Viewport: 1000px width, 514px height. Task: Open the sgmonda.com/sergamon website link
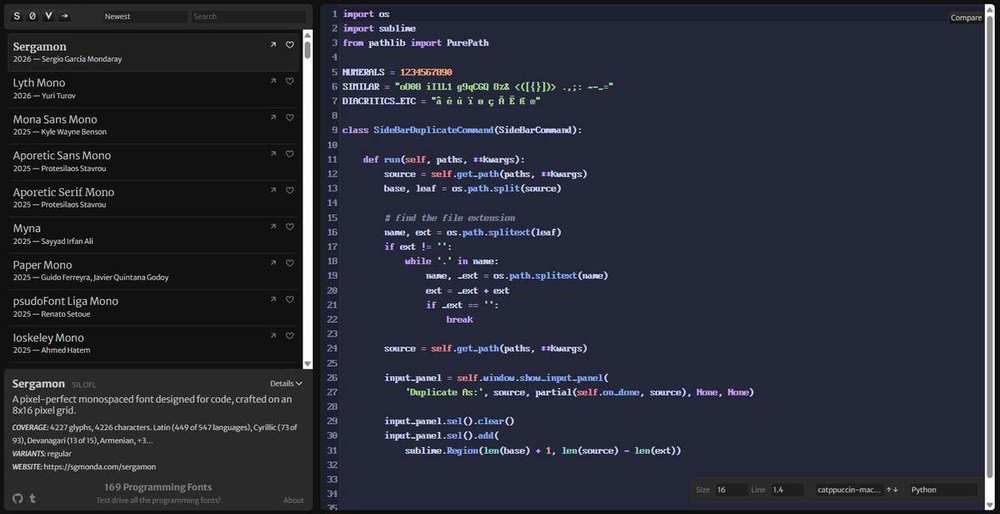(100, 467)
